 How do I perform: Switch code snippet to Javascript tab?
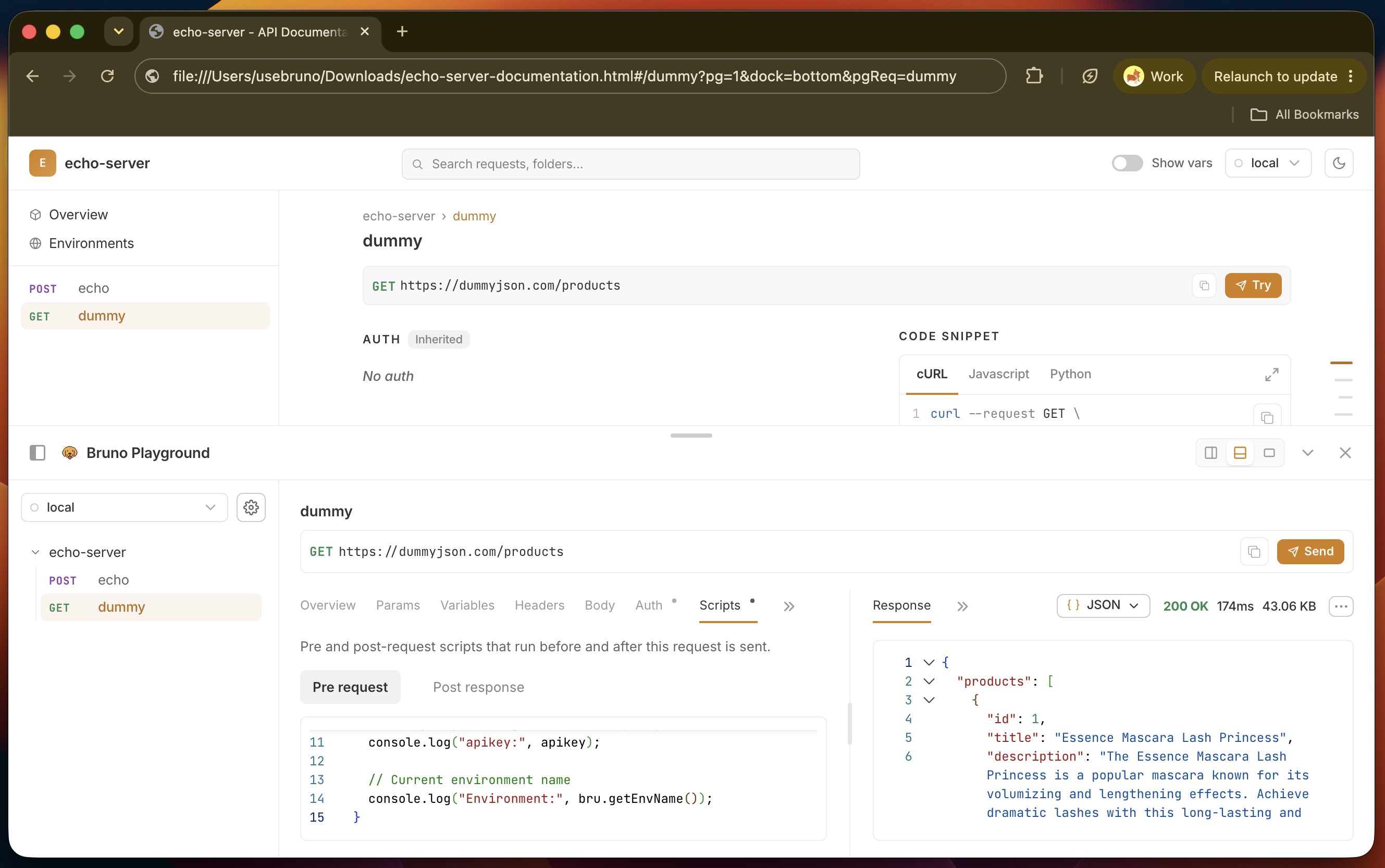[999, 374]
